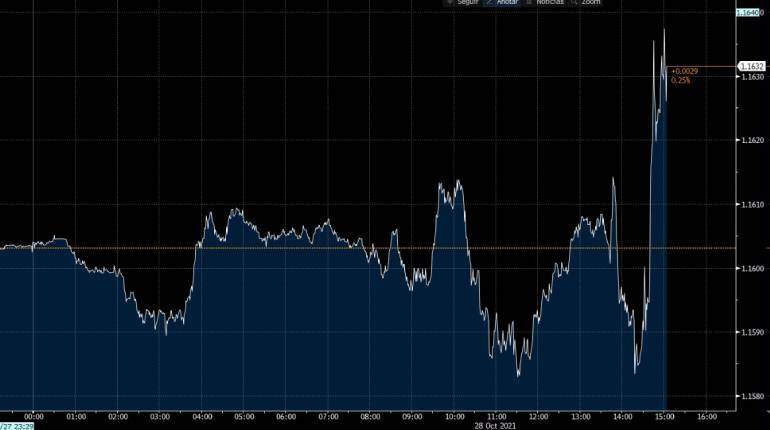This screenshot has height=430, width=770.
Task: Click the 1.1632 current price tag
Action: [751, 66]
